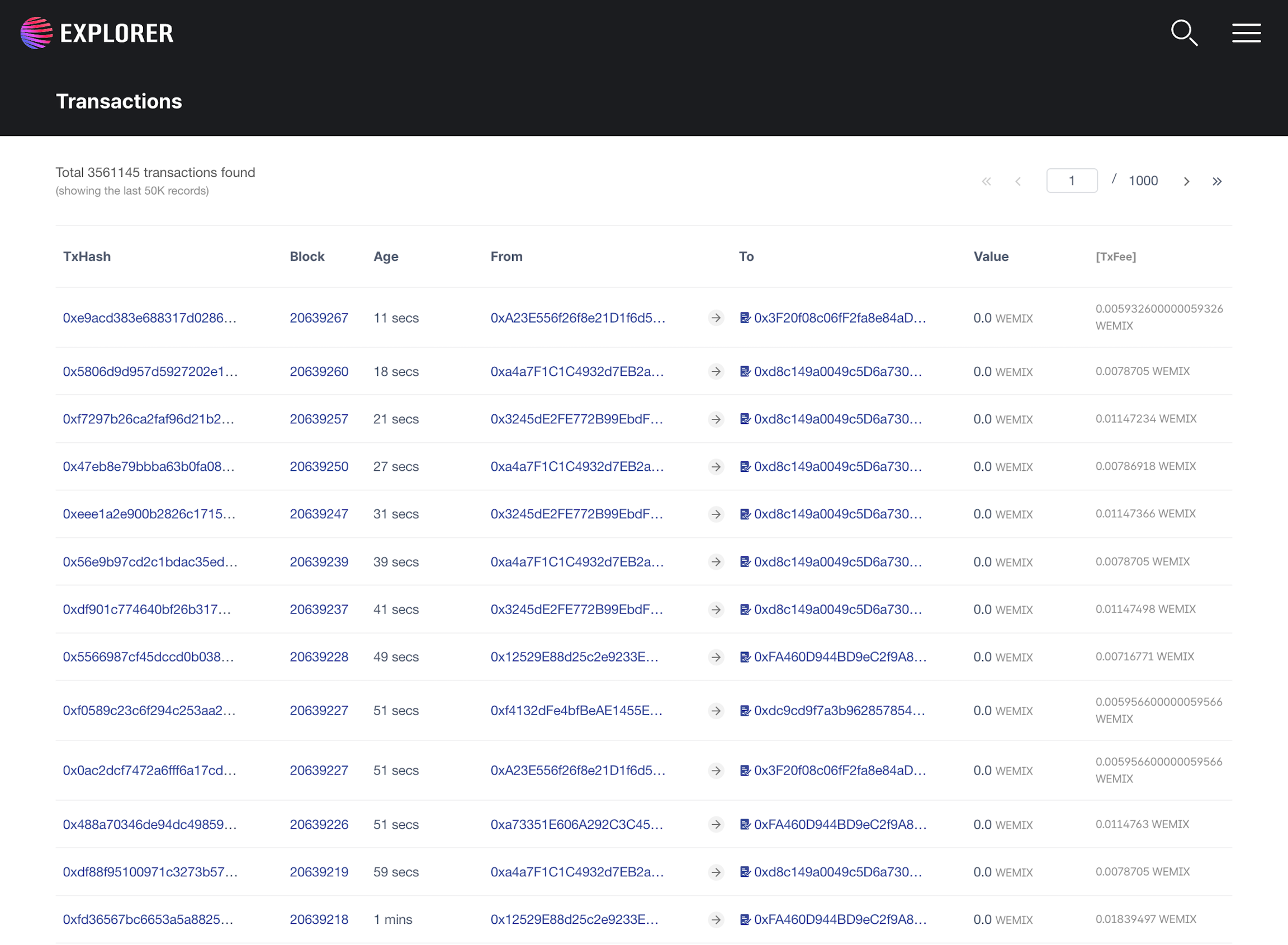Go to previous page arrow
The width and height of the screenshot is (1288, 945).
coord(1017,181)
